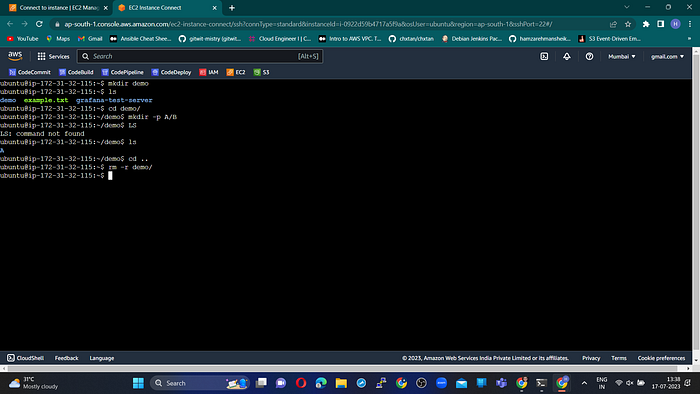
Task: Open the Chrome extensions puzzle icon
Action: pyautogui.click(x=646, y=24)
